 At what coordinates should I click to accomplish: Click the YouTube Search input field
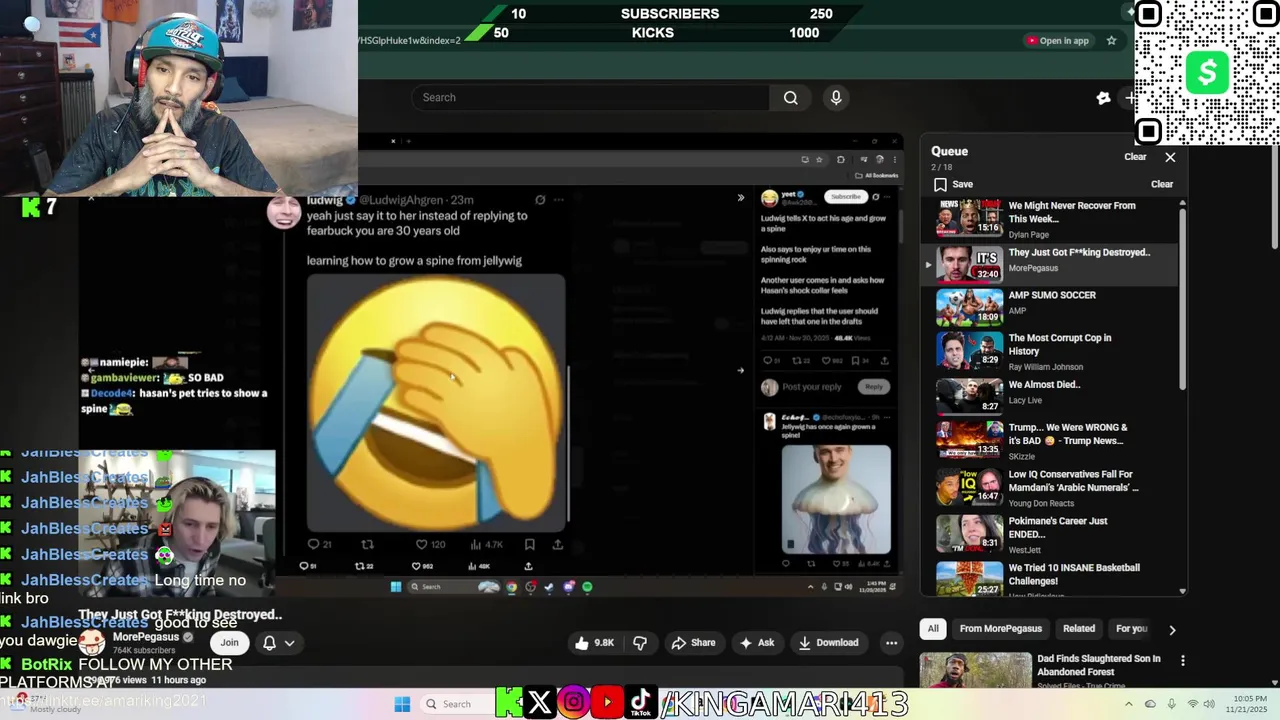[x=590, y=97]
